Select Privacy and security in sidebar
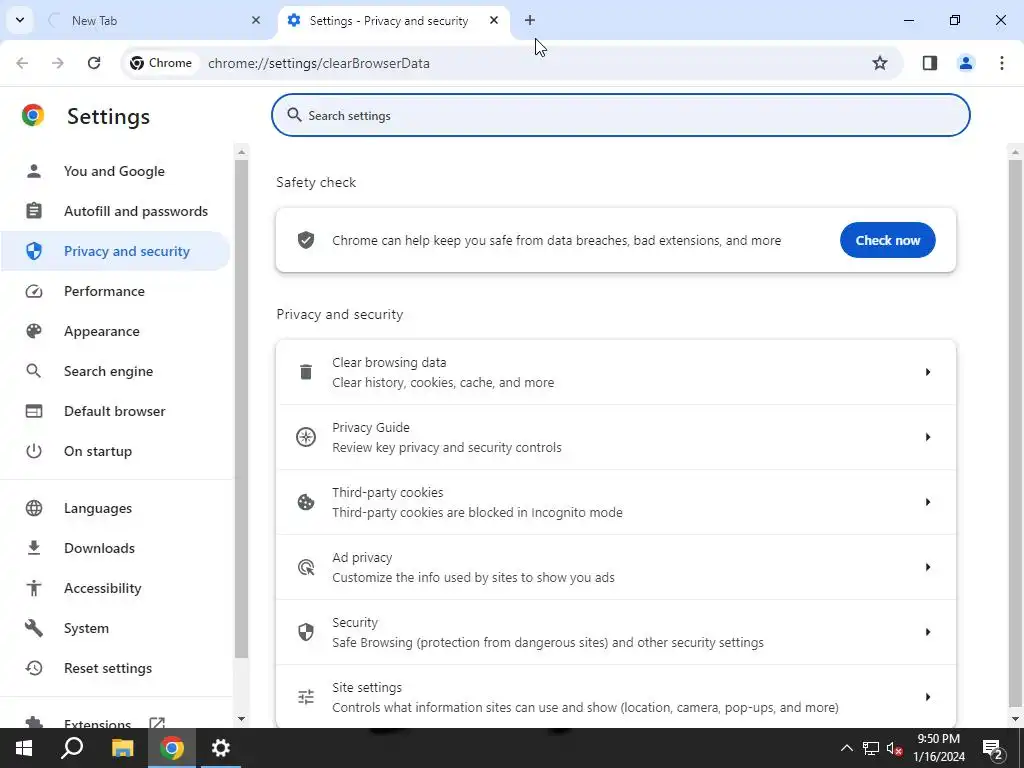Image resolution: width=1024 pixels, height=768 pixels. [x=116, y=251]
